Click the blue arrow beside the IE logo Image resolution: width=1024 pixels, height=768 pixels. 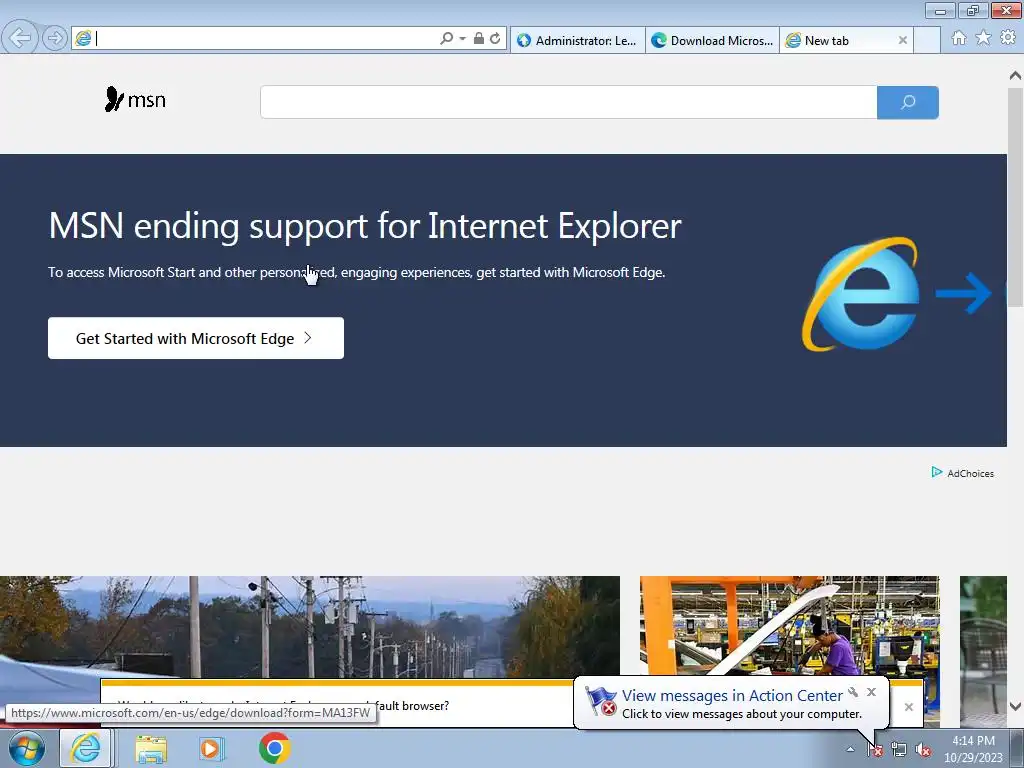tap(964, 293)
